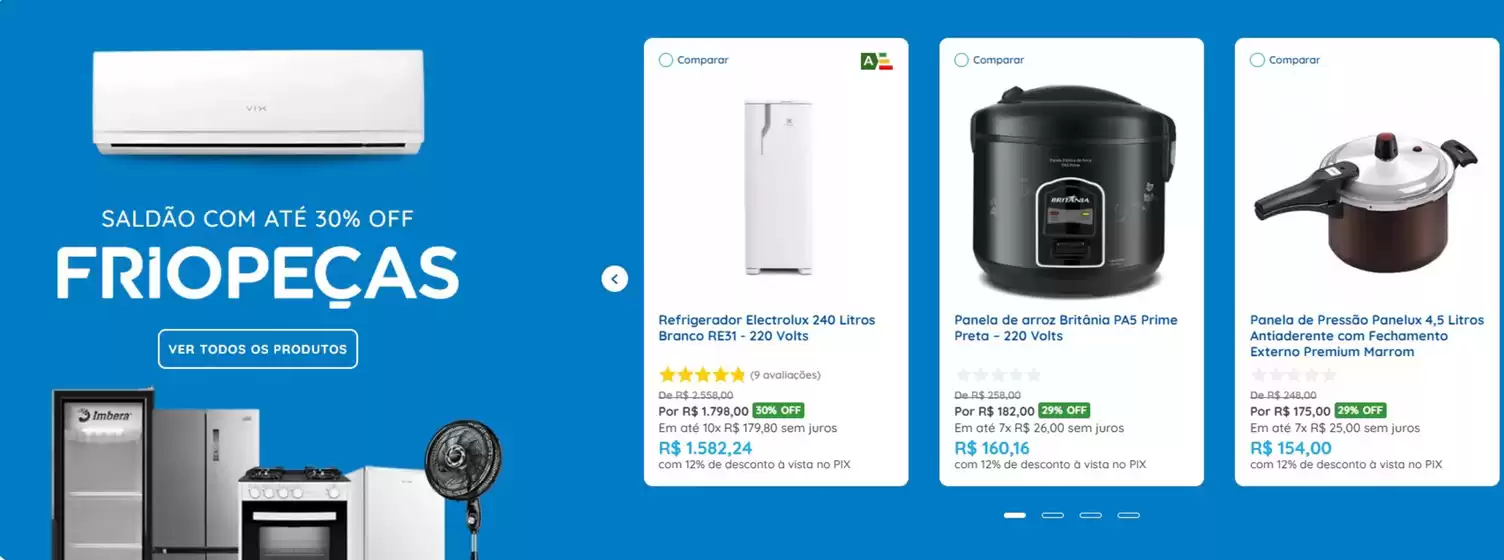
Task: Go to the second carousel page indicator
Action: tap(1053, 515)
